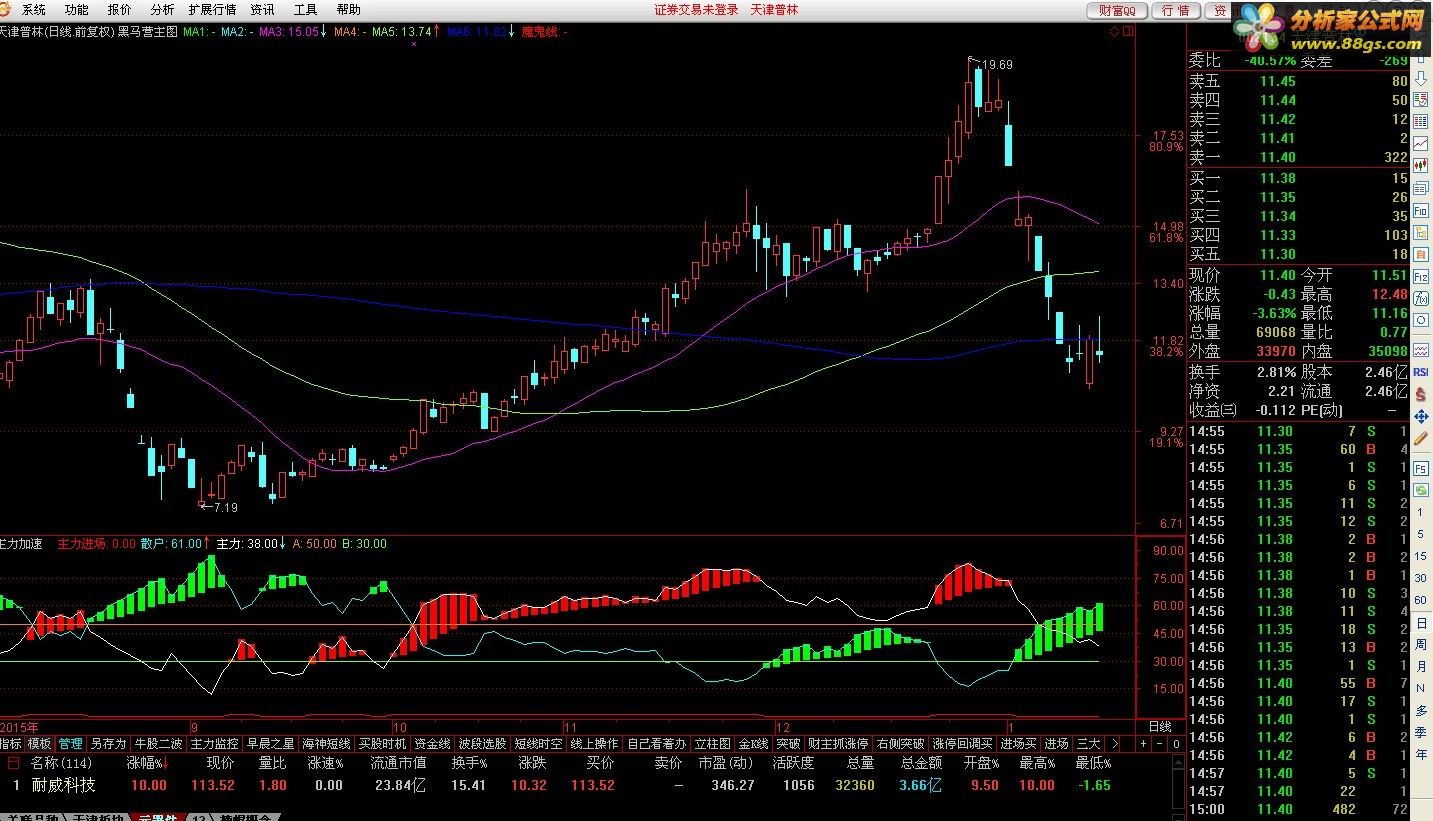Open the 资讯 menu

(x=263, y=10)
